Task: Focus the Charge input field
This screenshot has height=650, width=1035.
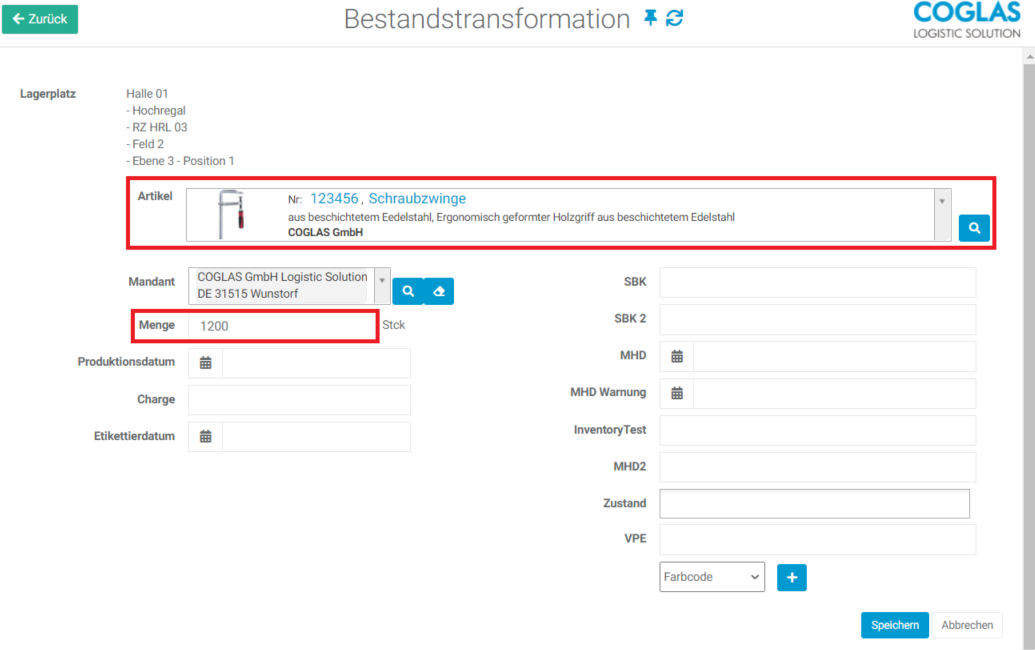Action: click(299, 400)
